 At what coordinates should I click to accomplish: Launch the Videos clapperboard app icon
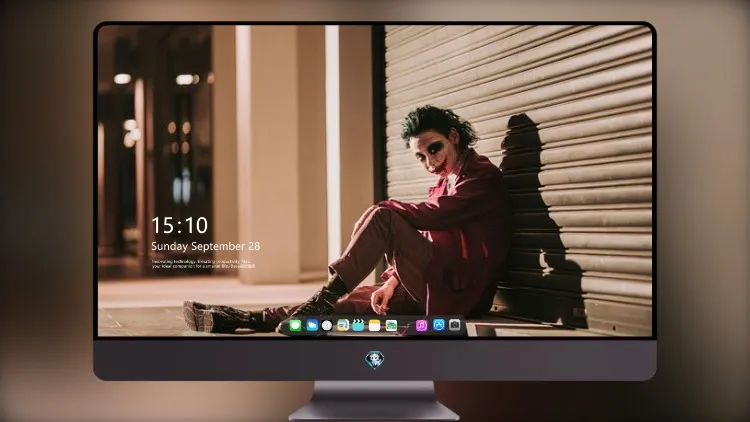point(358,325)
